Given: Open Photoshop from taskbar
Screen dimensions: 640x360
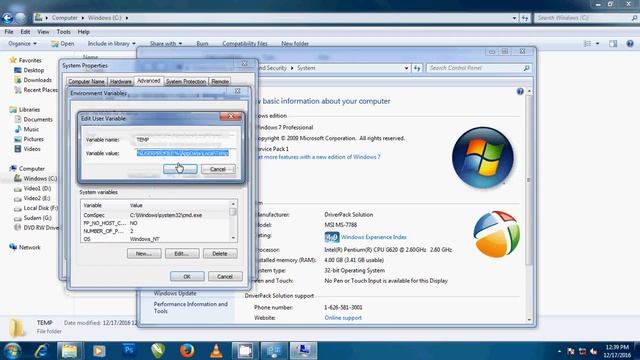Looking at the screenshot, I should (x=128, y=351).
